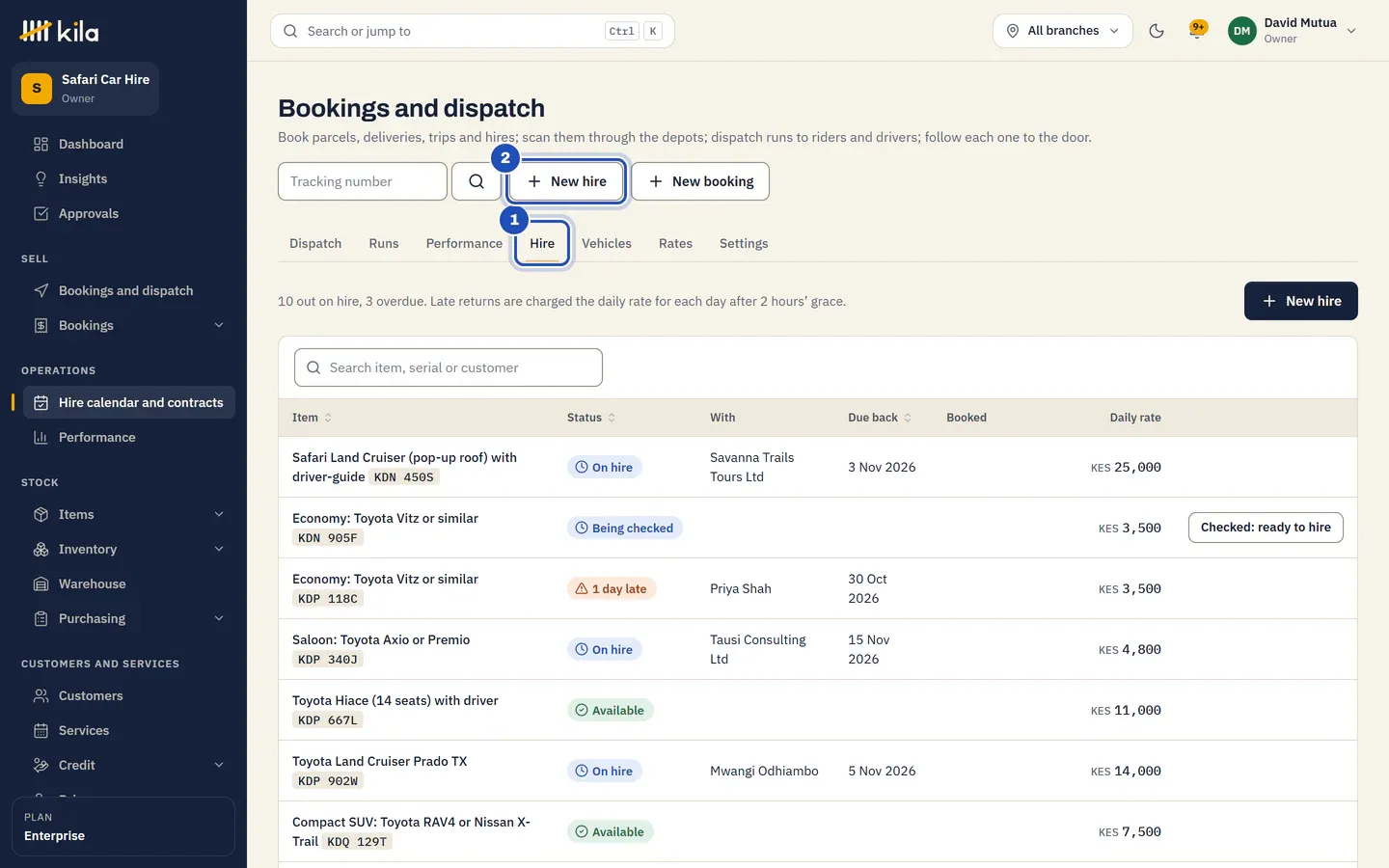Click the Kila logo
1389x868 pixels.
(x=59, y=32)
